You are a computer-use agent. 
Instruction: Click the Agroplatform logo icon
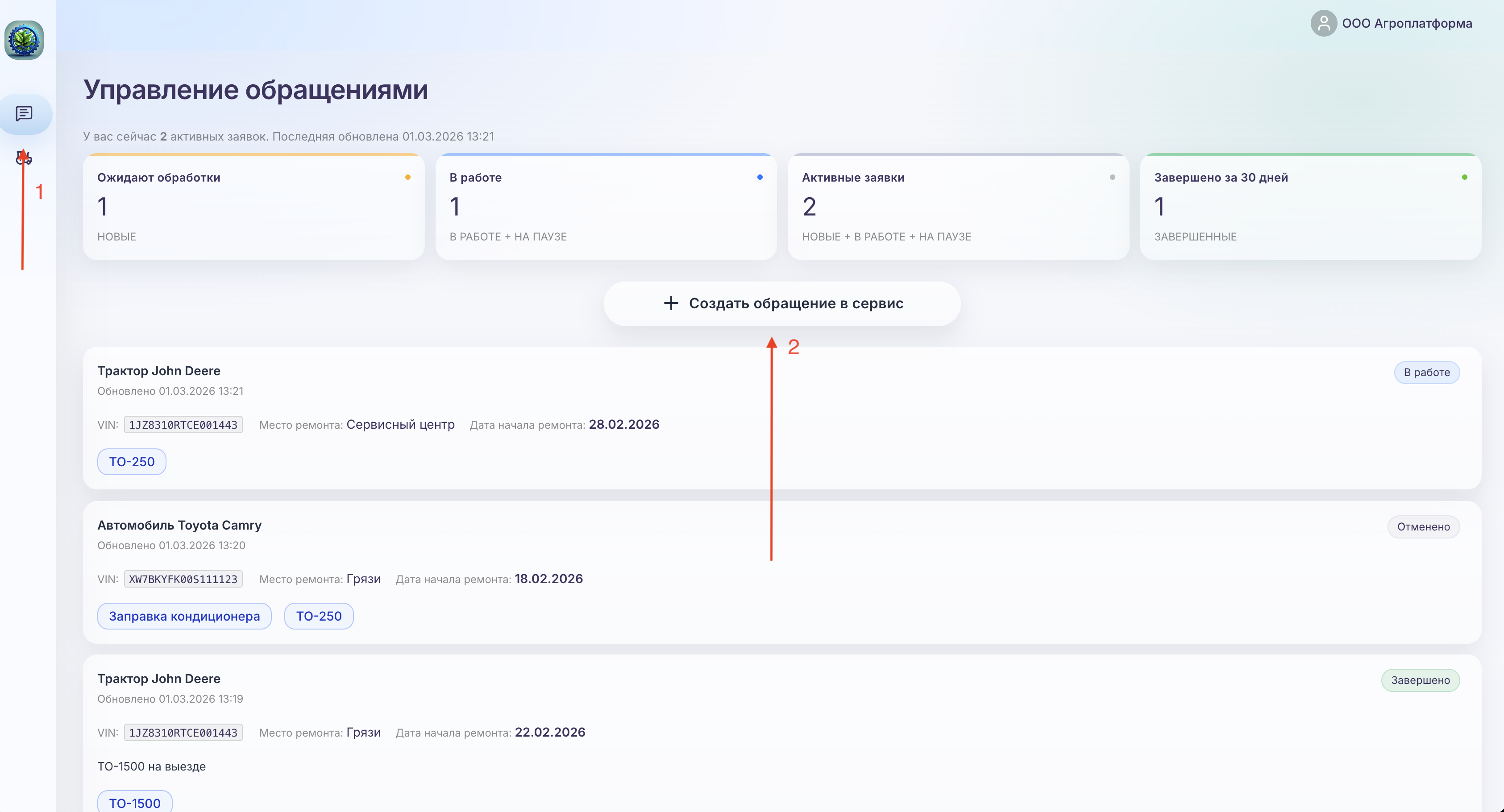point(24,40)
